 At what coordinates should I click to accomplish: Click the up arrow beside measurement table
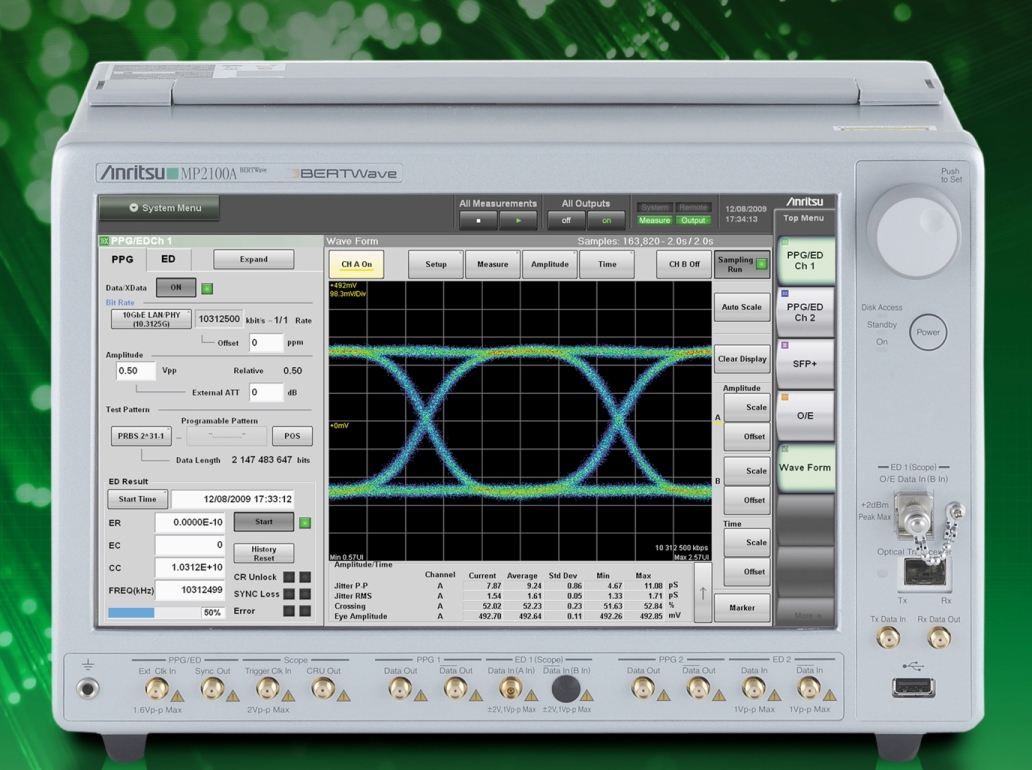702,592
